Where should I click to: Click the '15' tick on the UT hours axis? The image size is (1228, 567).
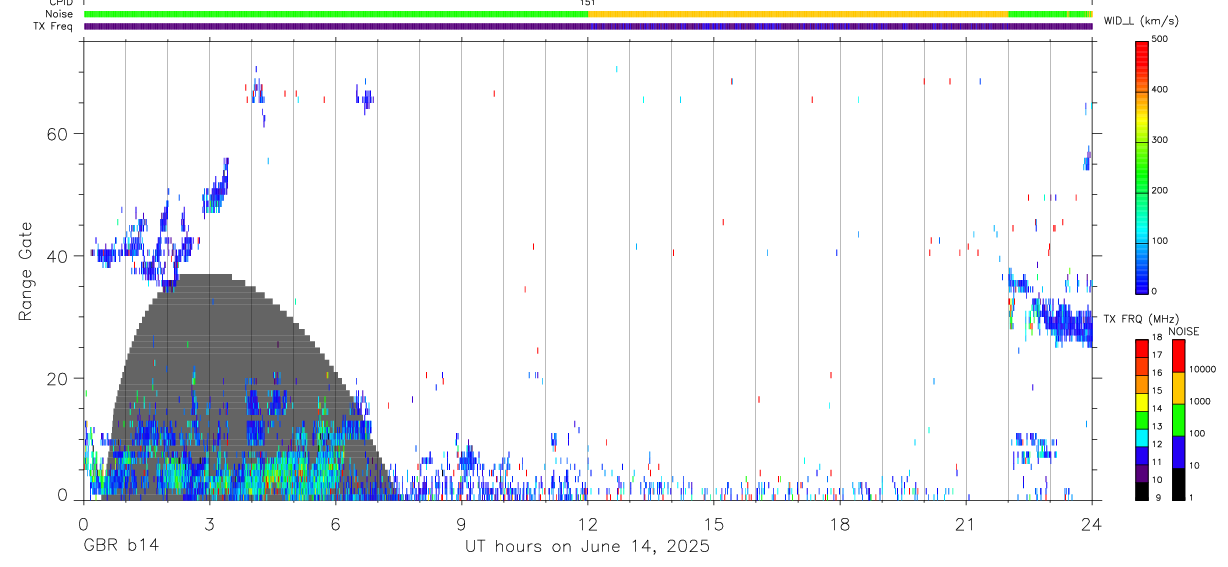click(x=713, y=524)
